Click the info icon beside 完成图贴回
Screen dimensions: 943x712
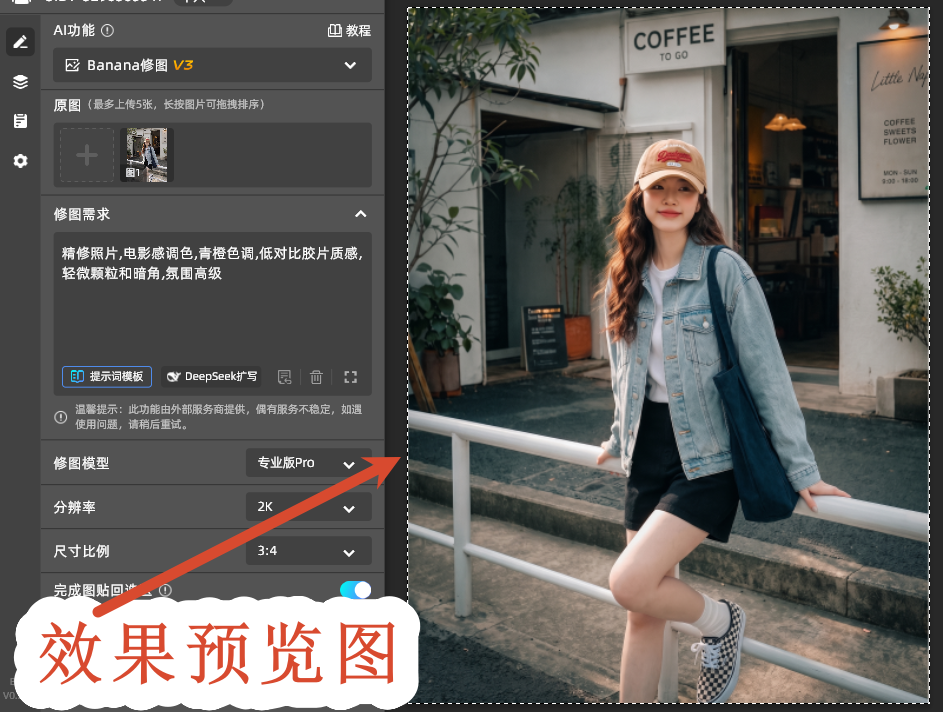coord(165,591)
